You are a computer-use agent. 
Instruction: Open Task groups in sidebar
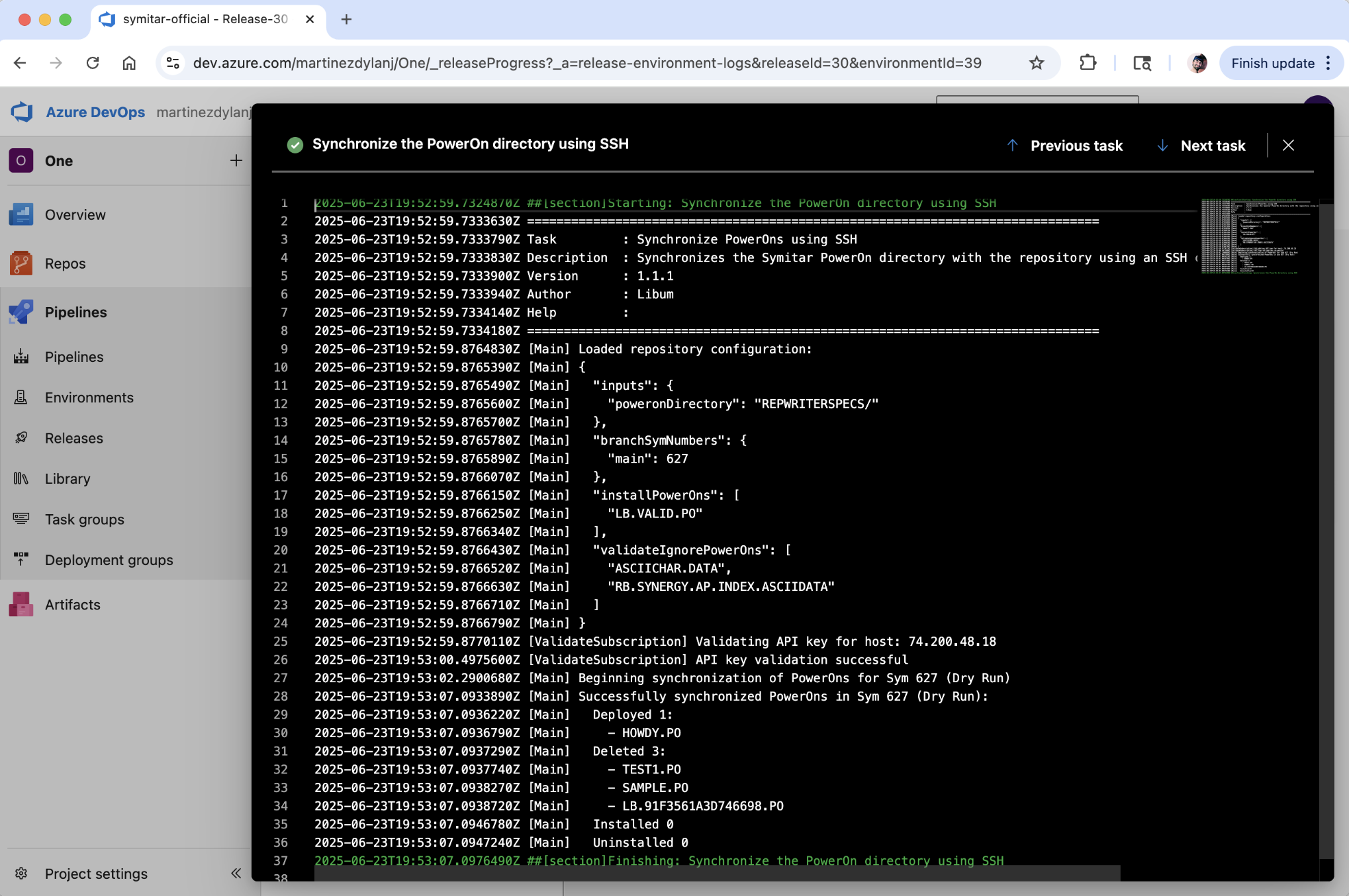tap(84, 519)
